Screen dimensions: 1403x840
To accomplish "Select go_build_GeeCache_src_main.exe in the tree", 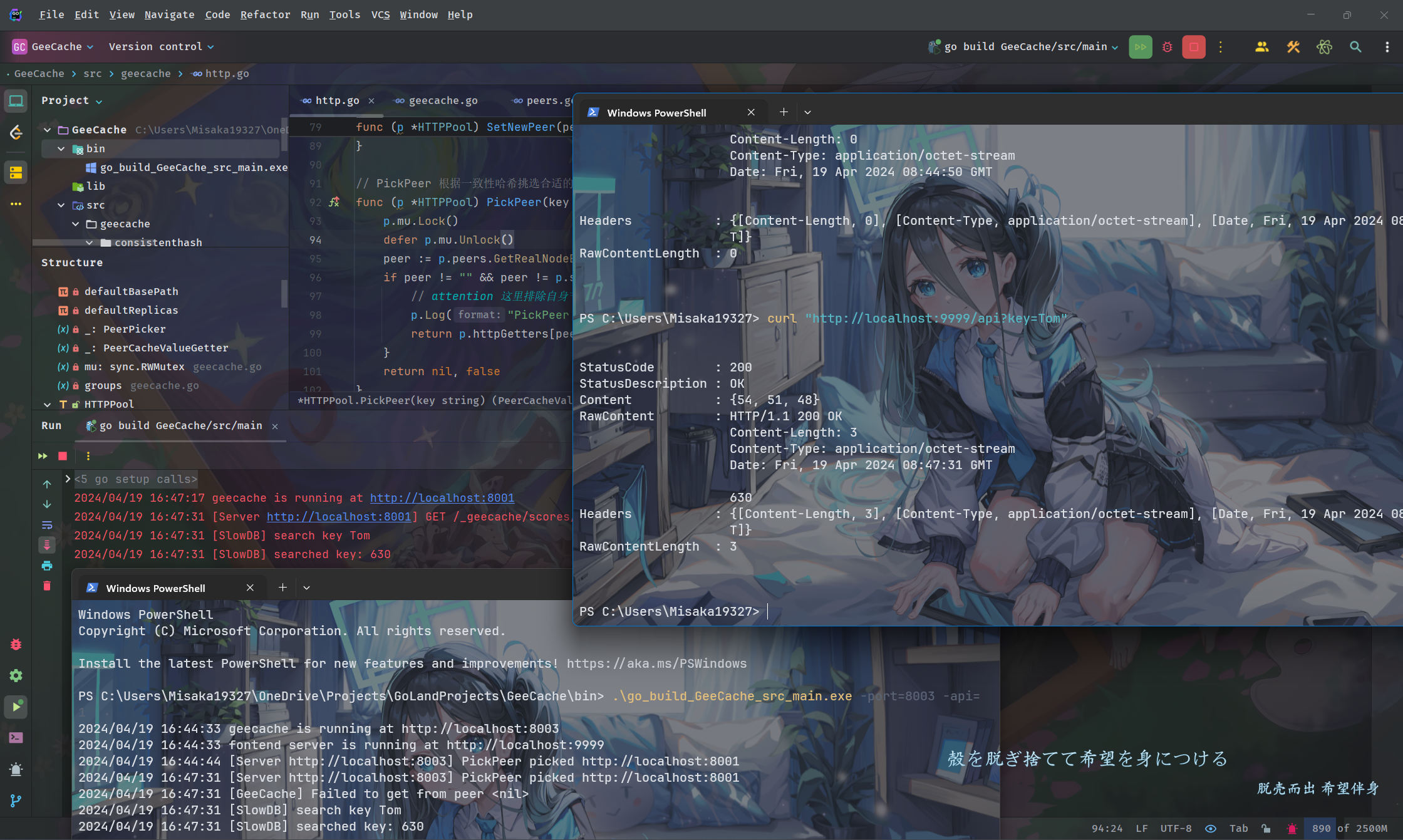I will [186, 167].
